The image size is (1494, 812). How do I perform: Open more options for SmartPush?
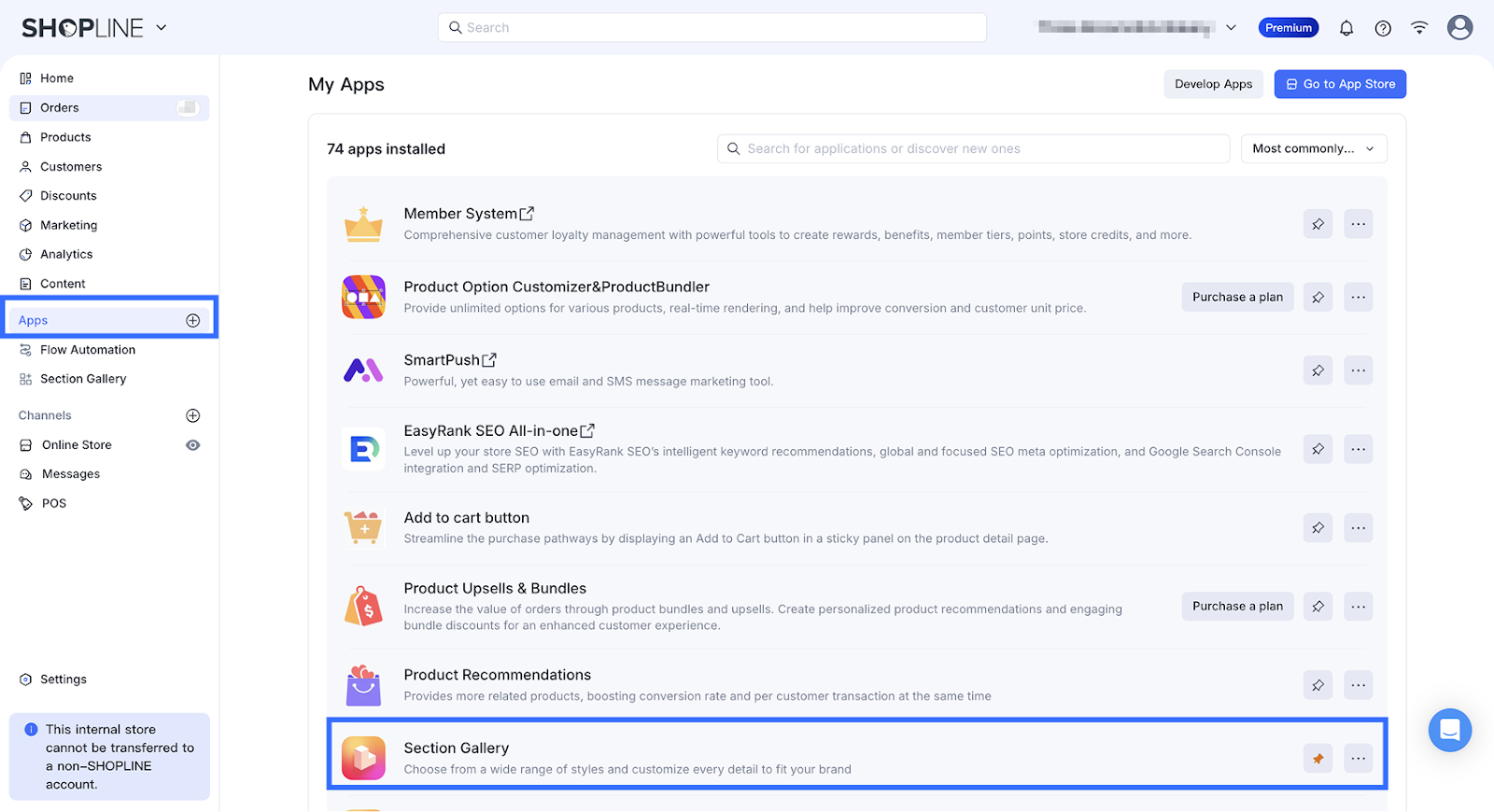tap(1358, 371)
